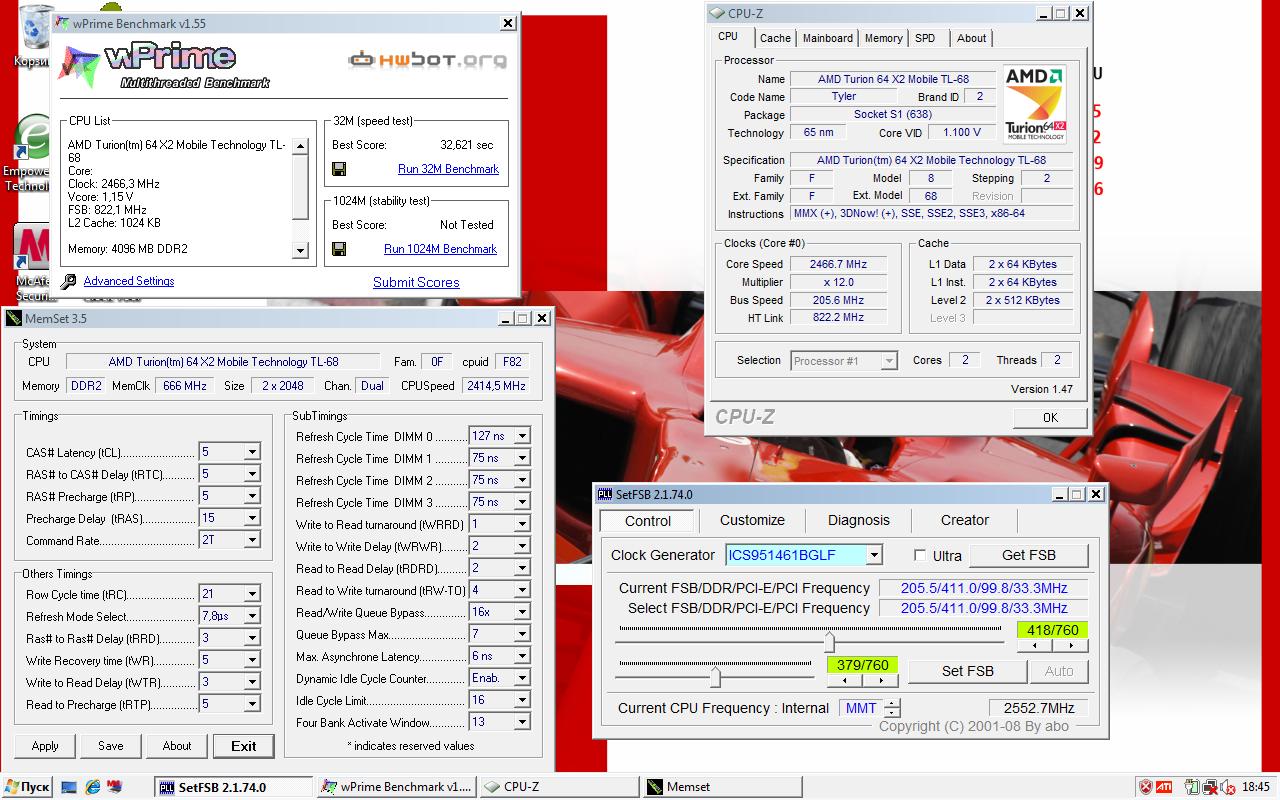Click the volume speaker tray icon
Viewport: 1280px width, 800px height.
(x=1229, y=787)
